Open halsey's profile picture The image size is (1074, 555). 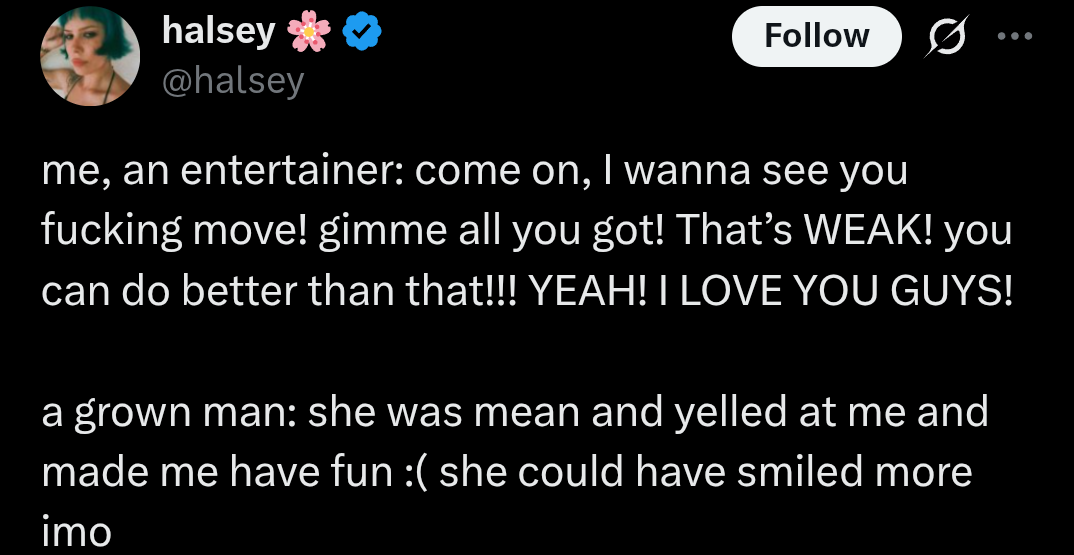pos(88,59)
